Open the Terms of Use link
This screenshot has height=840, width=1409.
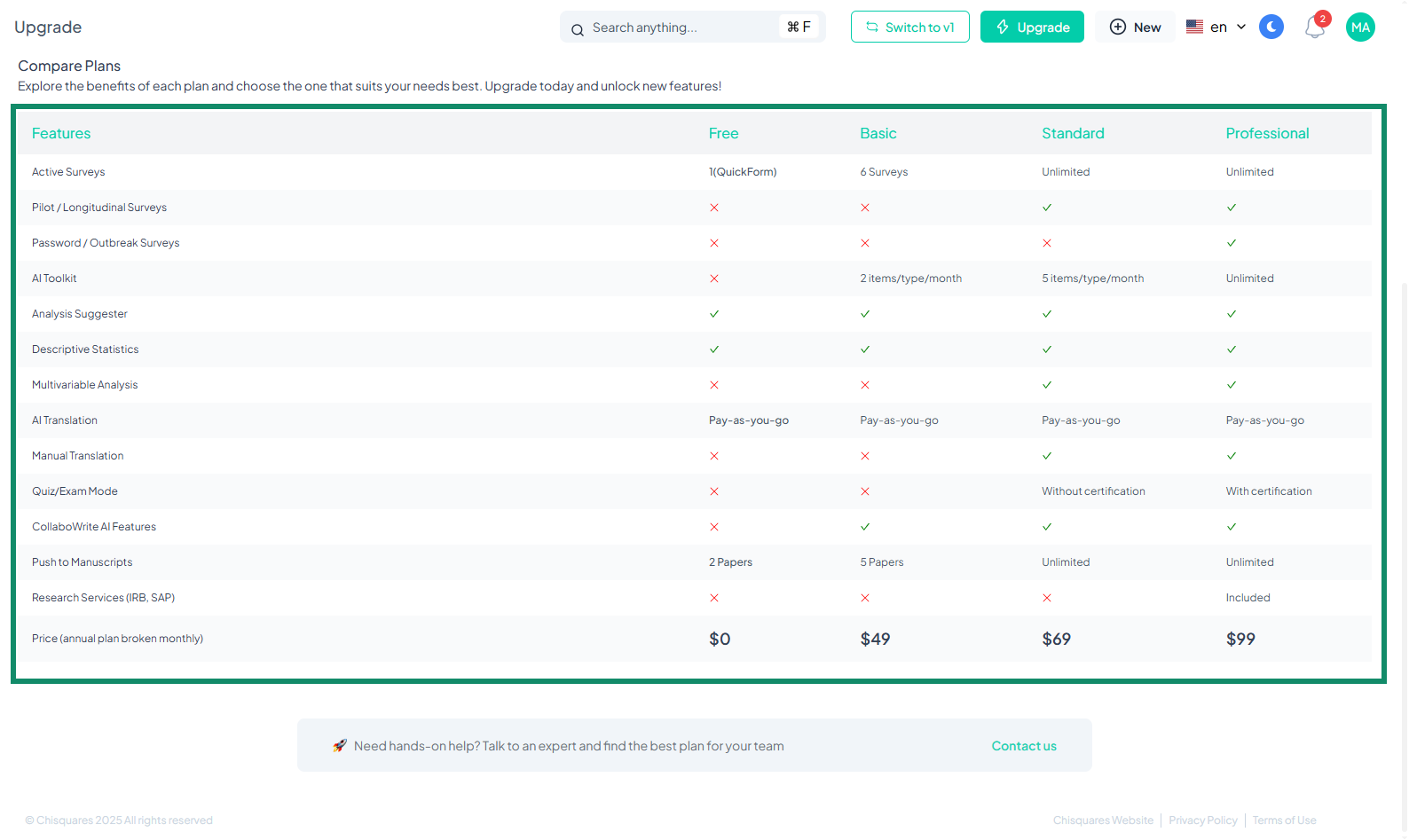click(1284, 820)
